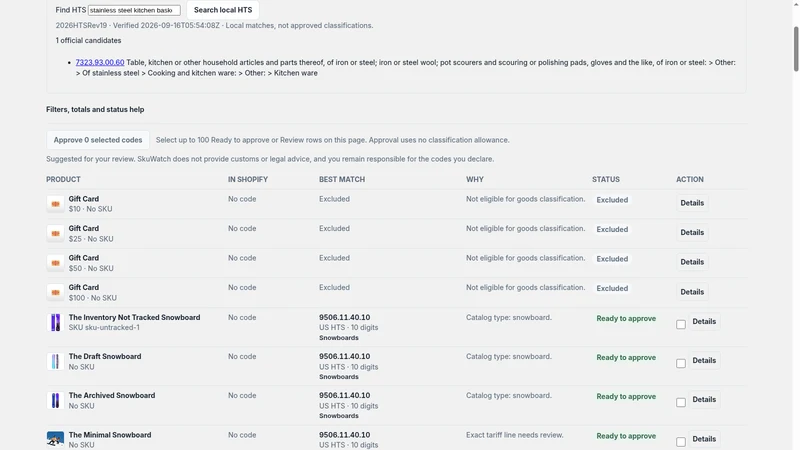The height and width of the screenshot is (450, 800).
Task: Click The Draft Snowboard thumbnail
Action: click(x=55, y=361)
